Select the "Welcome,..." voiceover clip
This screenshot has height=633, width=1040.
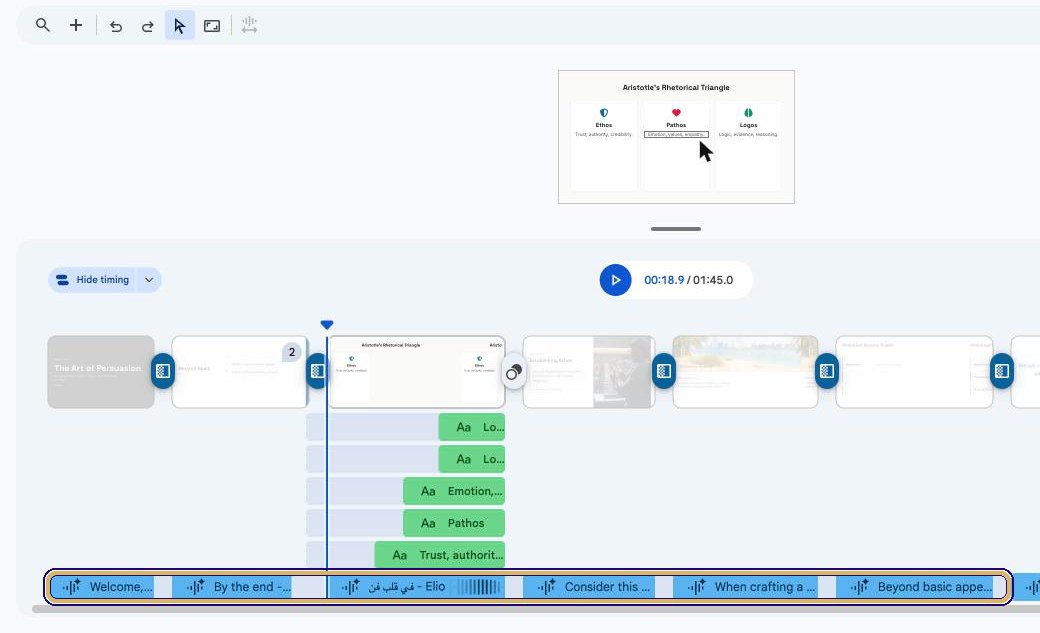coord(102,587)
